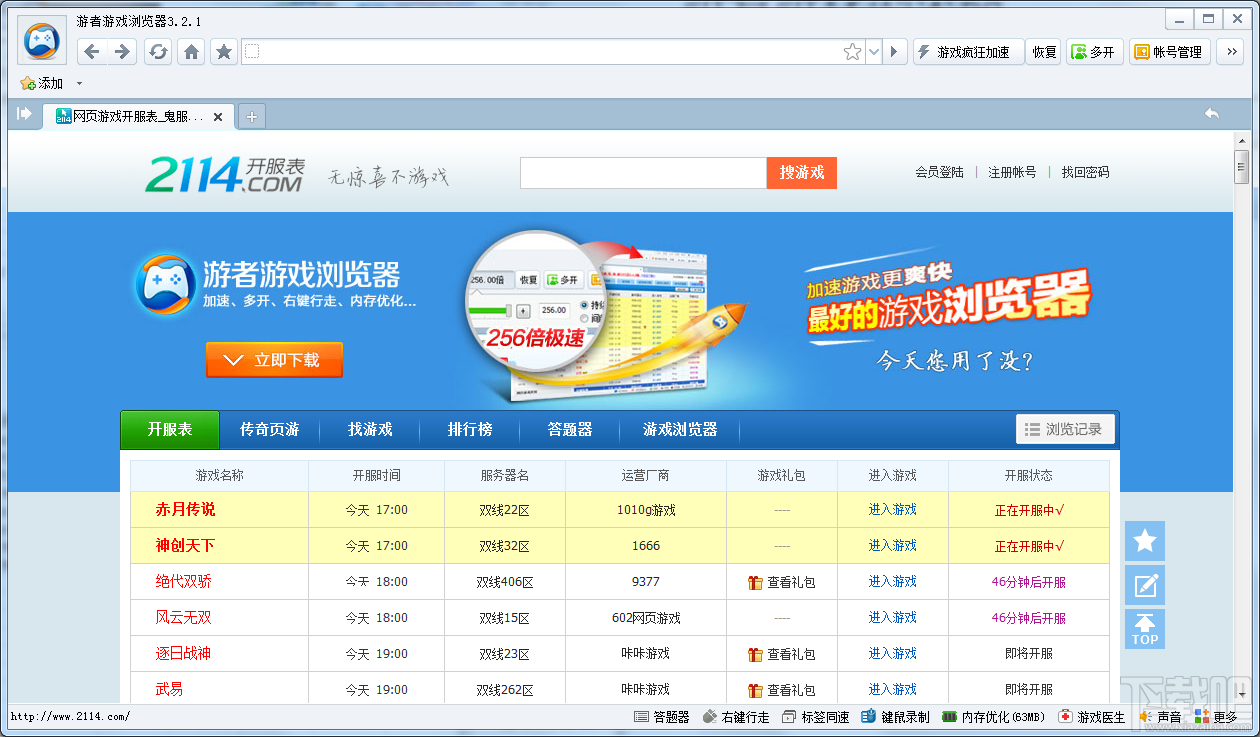Click 查看礼包 for 绝代双骄

(x=781, y=582)
